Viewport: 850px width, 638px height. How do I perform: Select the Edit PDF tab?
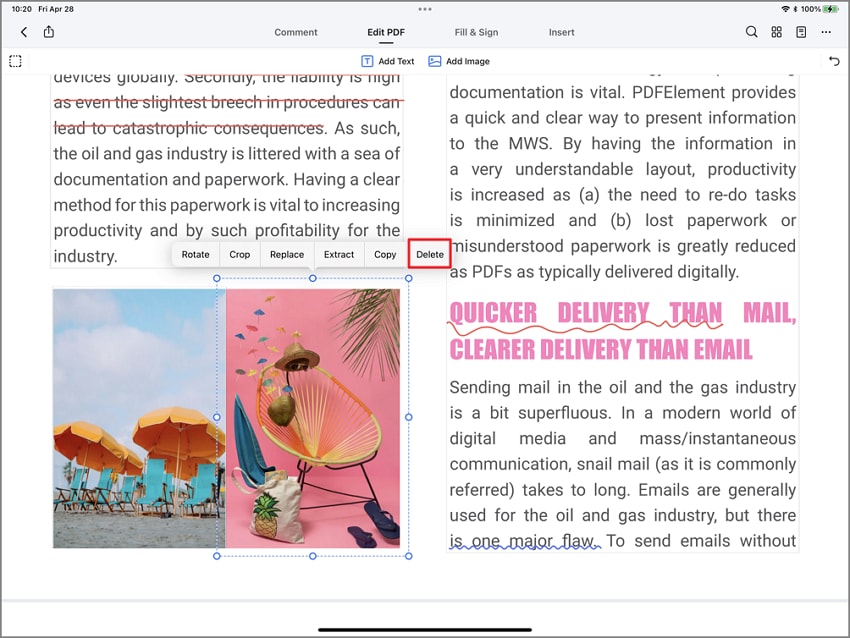[386, 32]
